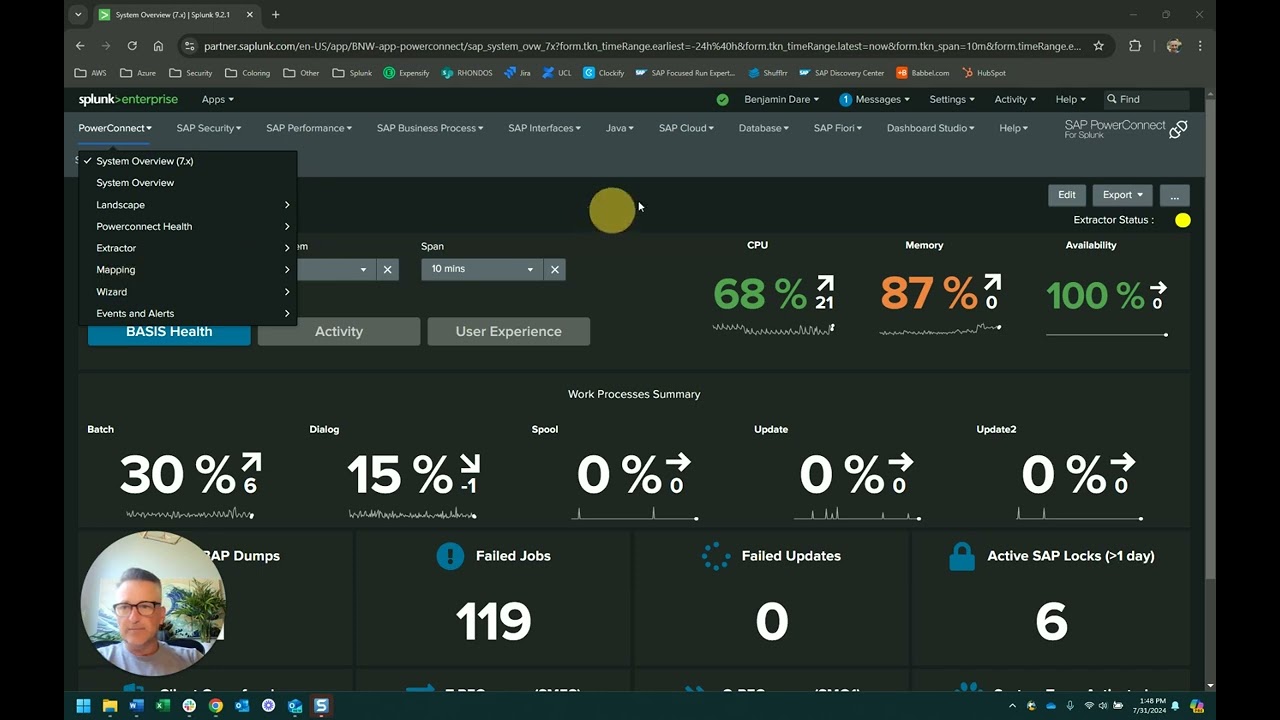The image size is (1280, 720).
Task: Switch to the User Experience tab
Action: 509,332
